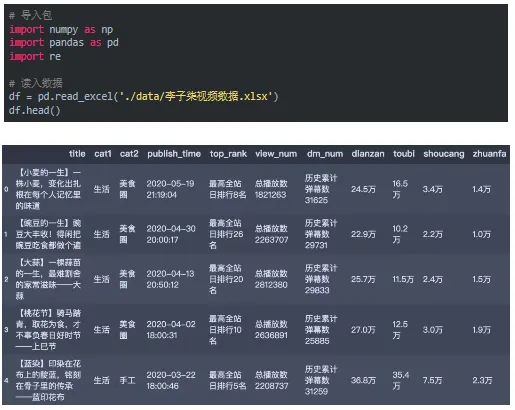Click the dianzan value '36.8万'
Image resolution: width=515 pixels, height=410 pixels.
363,381
